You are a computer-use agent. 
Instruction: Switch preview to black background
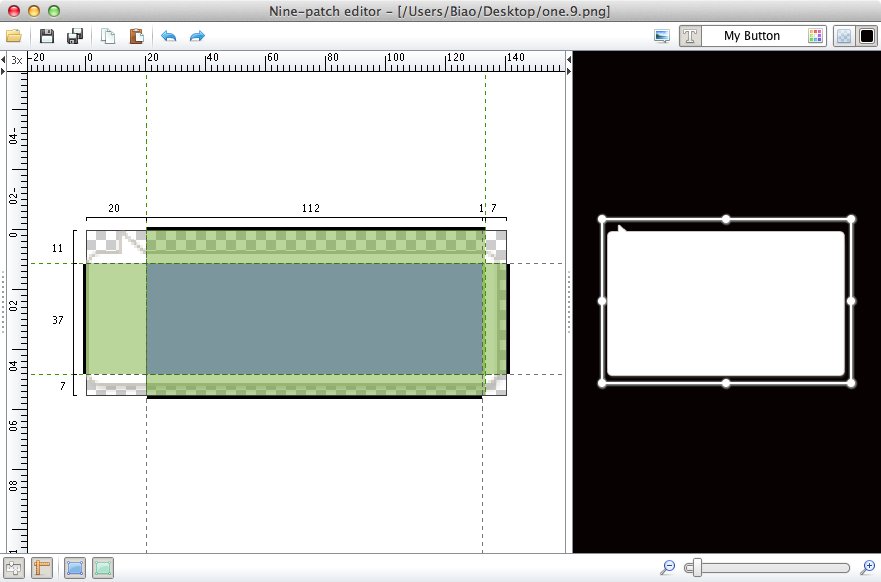tap(867, 36)
